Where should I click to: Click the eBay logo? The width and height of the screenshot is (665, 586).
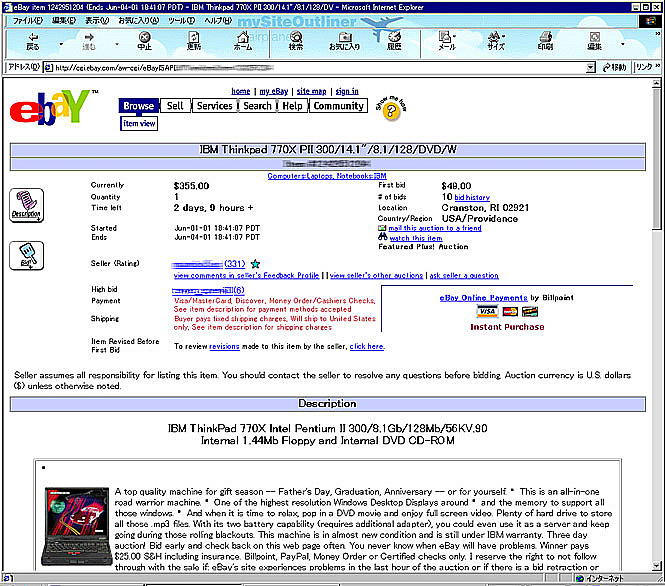pos(50,107)
